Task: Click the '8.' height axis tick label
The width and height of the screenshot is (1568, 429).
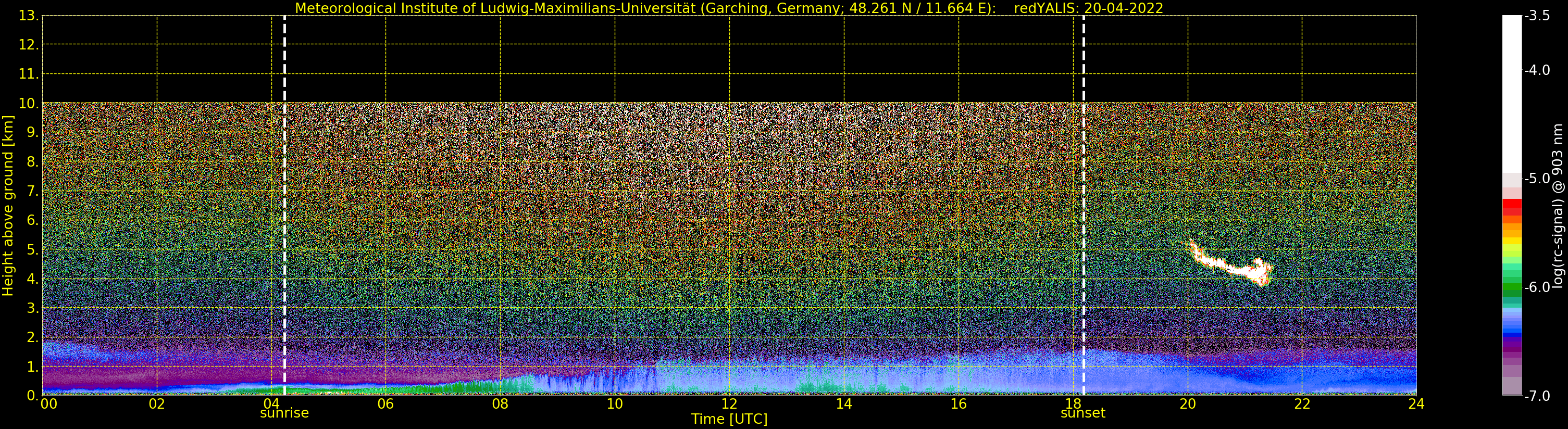Action: 33,162
